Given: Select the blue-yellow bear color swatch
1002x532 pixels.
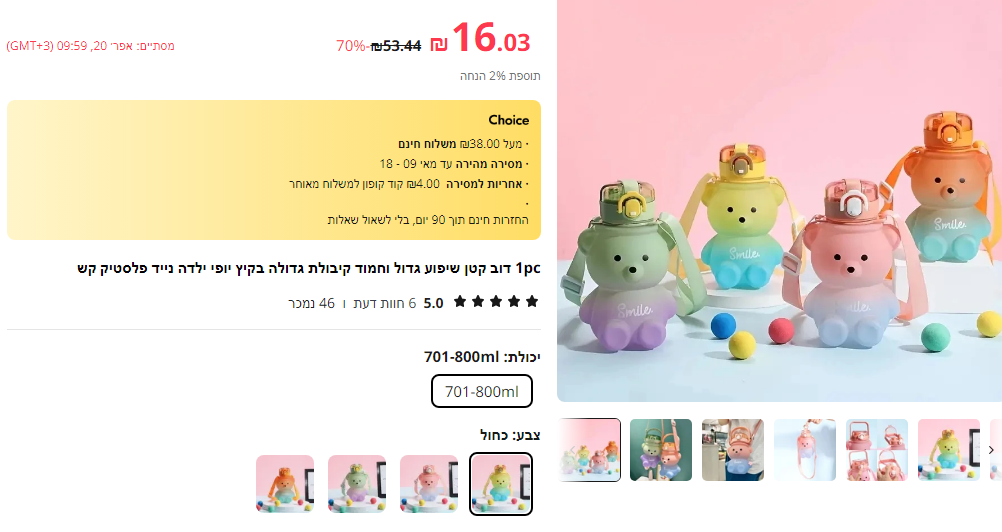Looking at the screenshot, I should click(500, 483).
